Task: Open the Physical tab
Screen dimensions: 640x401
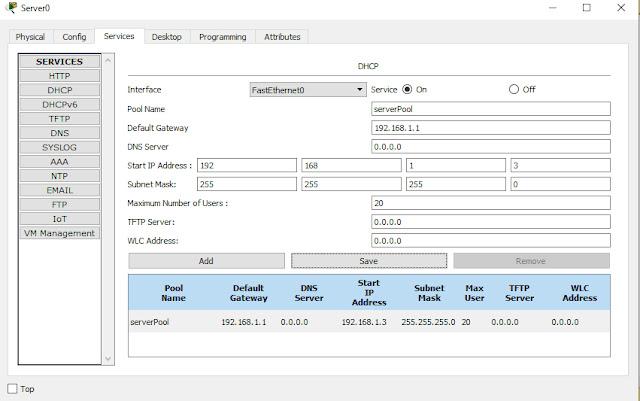Action: tap(30, 37)
